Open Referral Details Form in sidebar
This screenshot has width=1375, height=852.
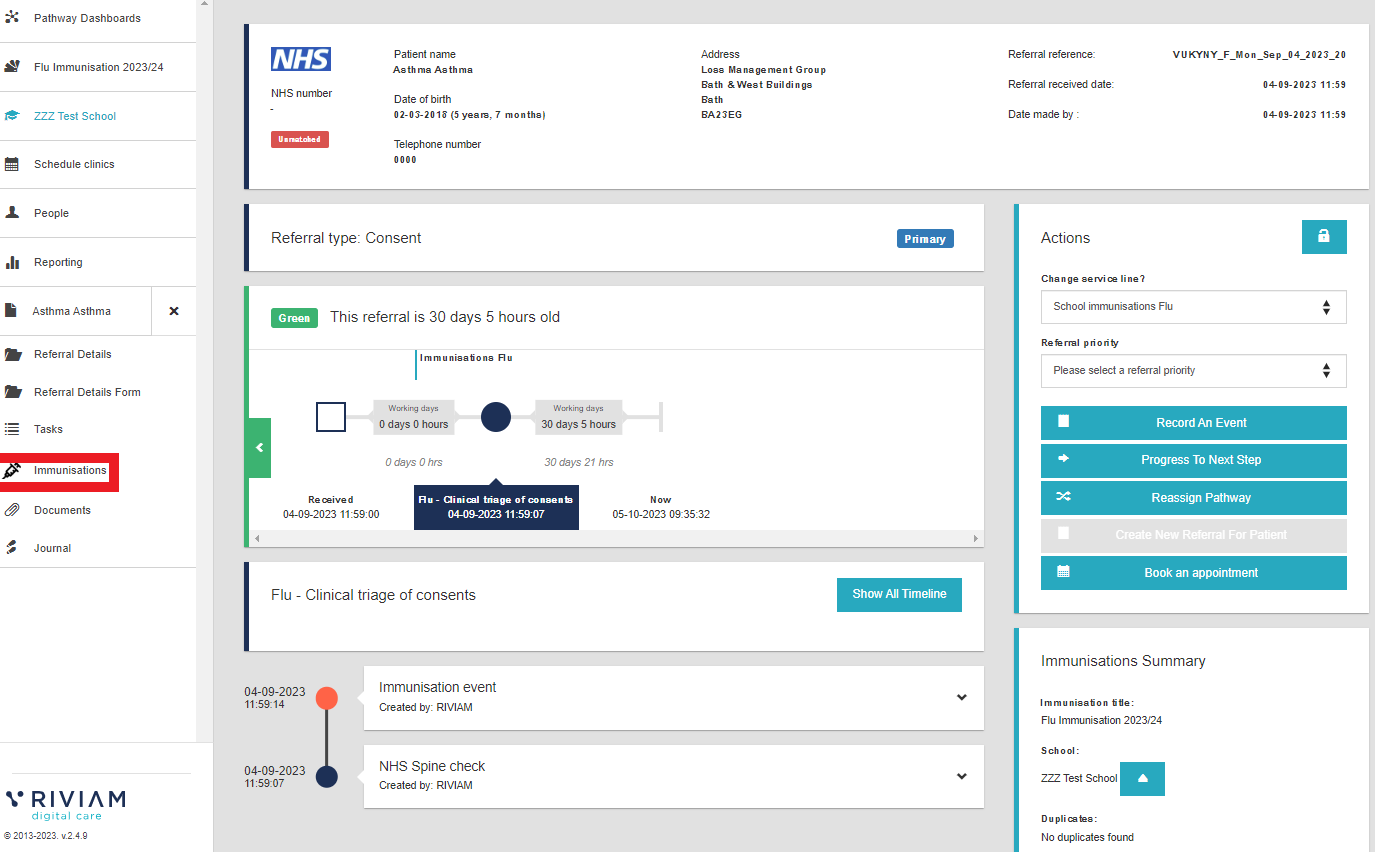click(87, 392)
